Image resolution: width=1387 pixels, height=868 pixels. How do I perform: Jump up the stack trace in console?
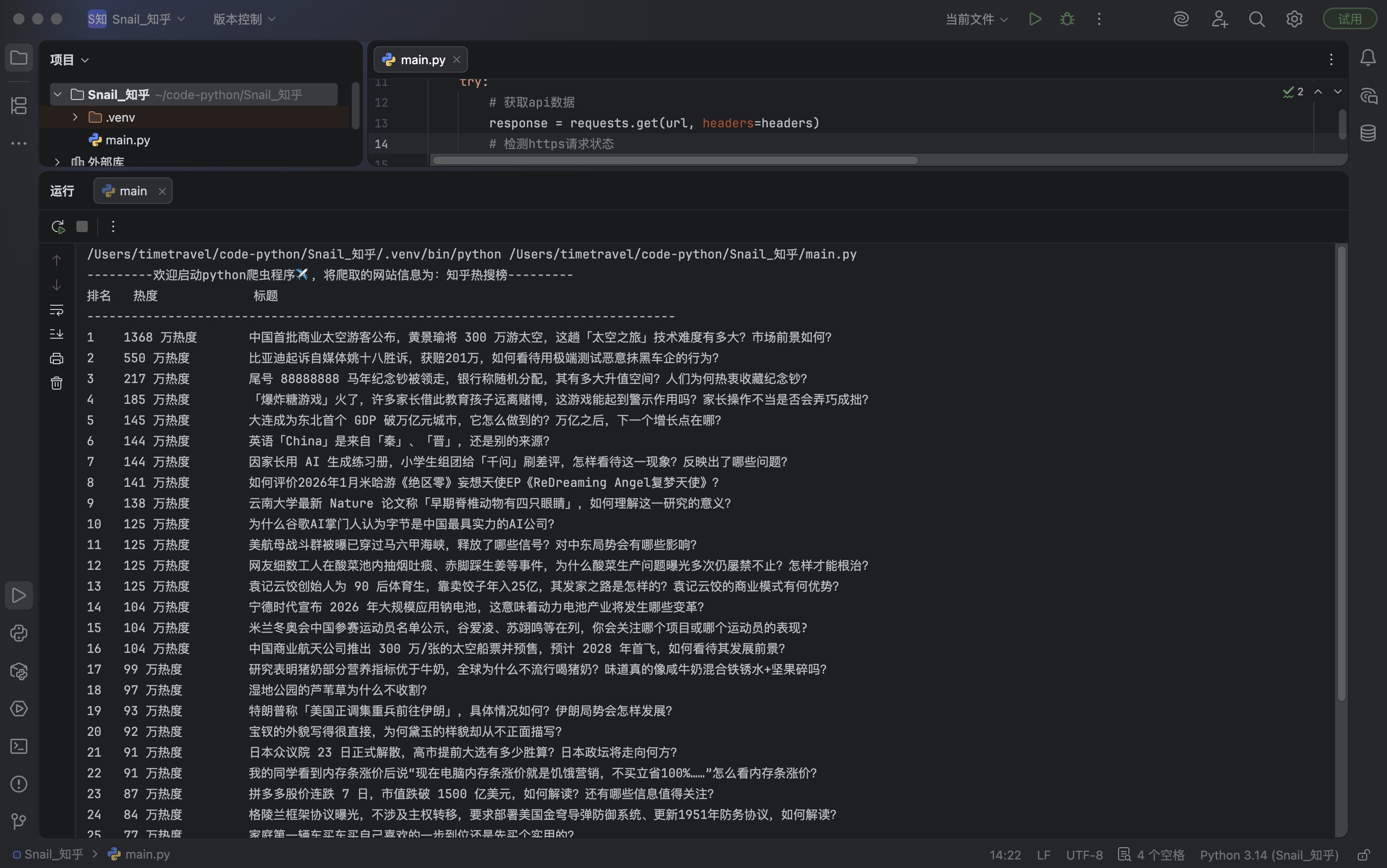(56, 260)
